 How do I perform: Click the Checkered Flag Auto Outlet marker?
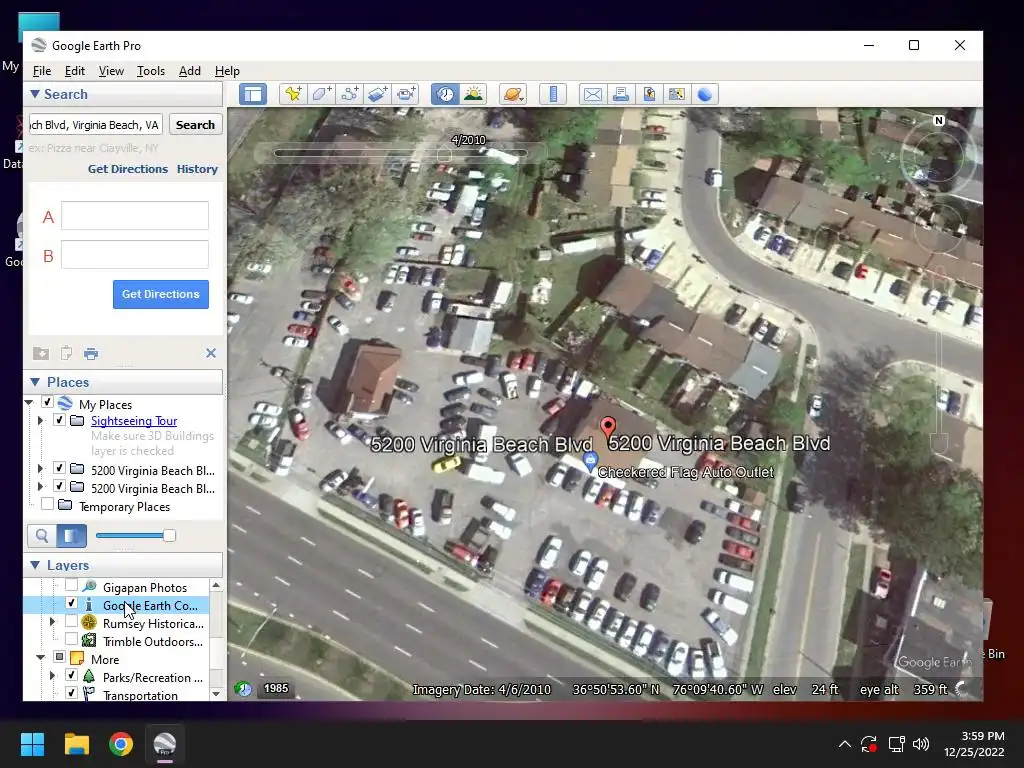[590, 461]
